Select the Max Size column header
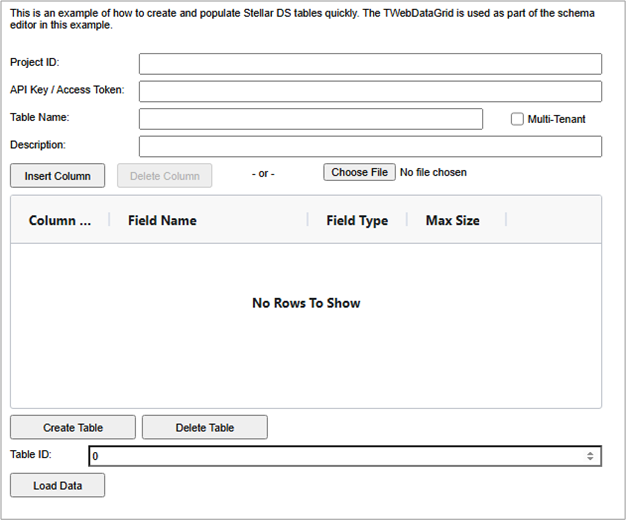This screenshot has width=626, height=520. point(452,220)
